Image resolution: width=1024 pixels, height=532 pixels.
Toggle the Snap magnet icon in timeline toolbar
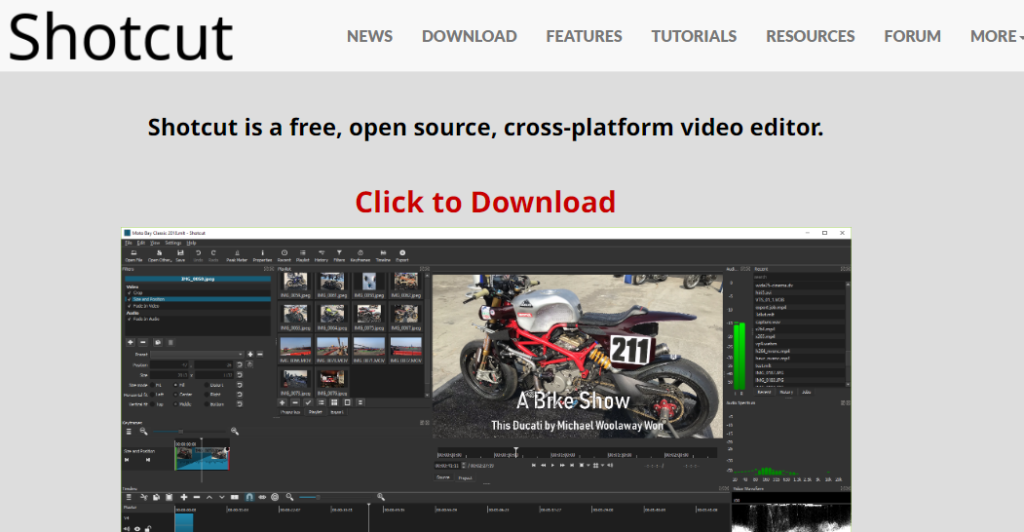click(x=249, y=497)
